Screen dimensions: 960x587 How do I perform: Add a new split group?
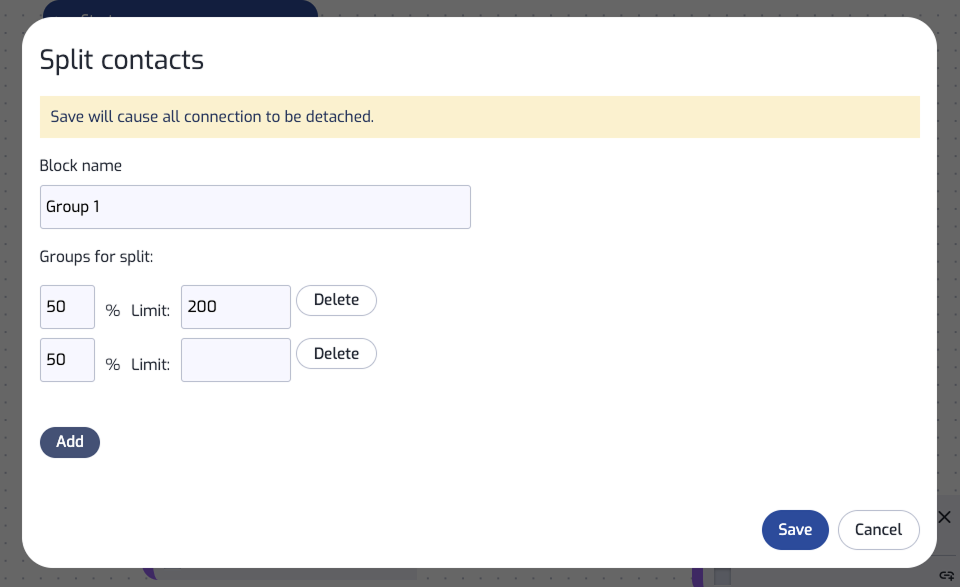(70, 442)
